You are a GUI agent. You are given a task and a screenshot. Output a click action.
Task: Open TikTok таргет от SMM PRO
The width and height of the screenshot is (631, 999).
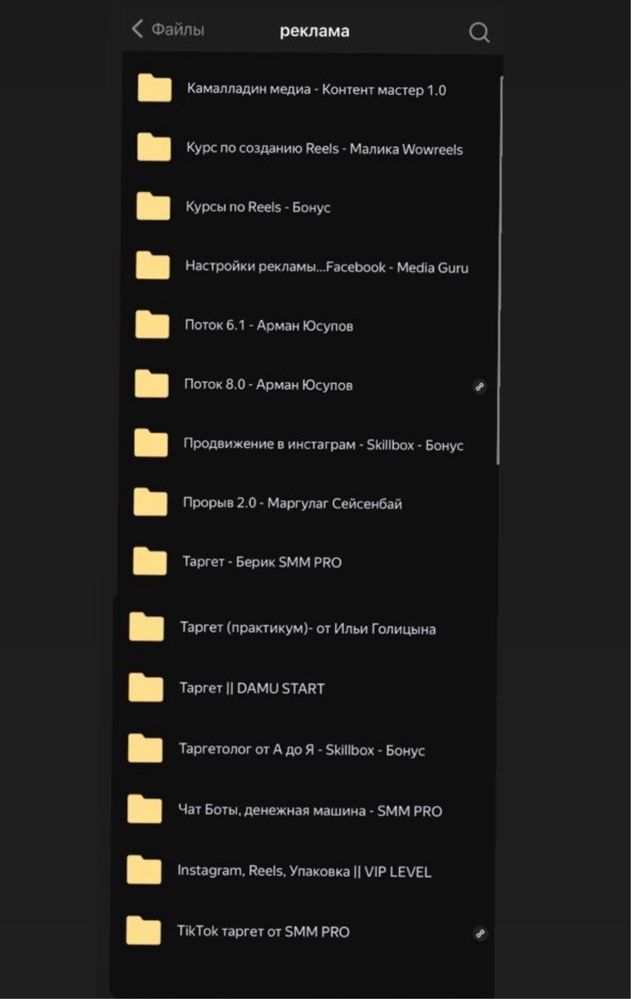[x=263, y=931]
